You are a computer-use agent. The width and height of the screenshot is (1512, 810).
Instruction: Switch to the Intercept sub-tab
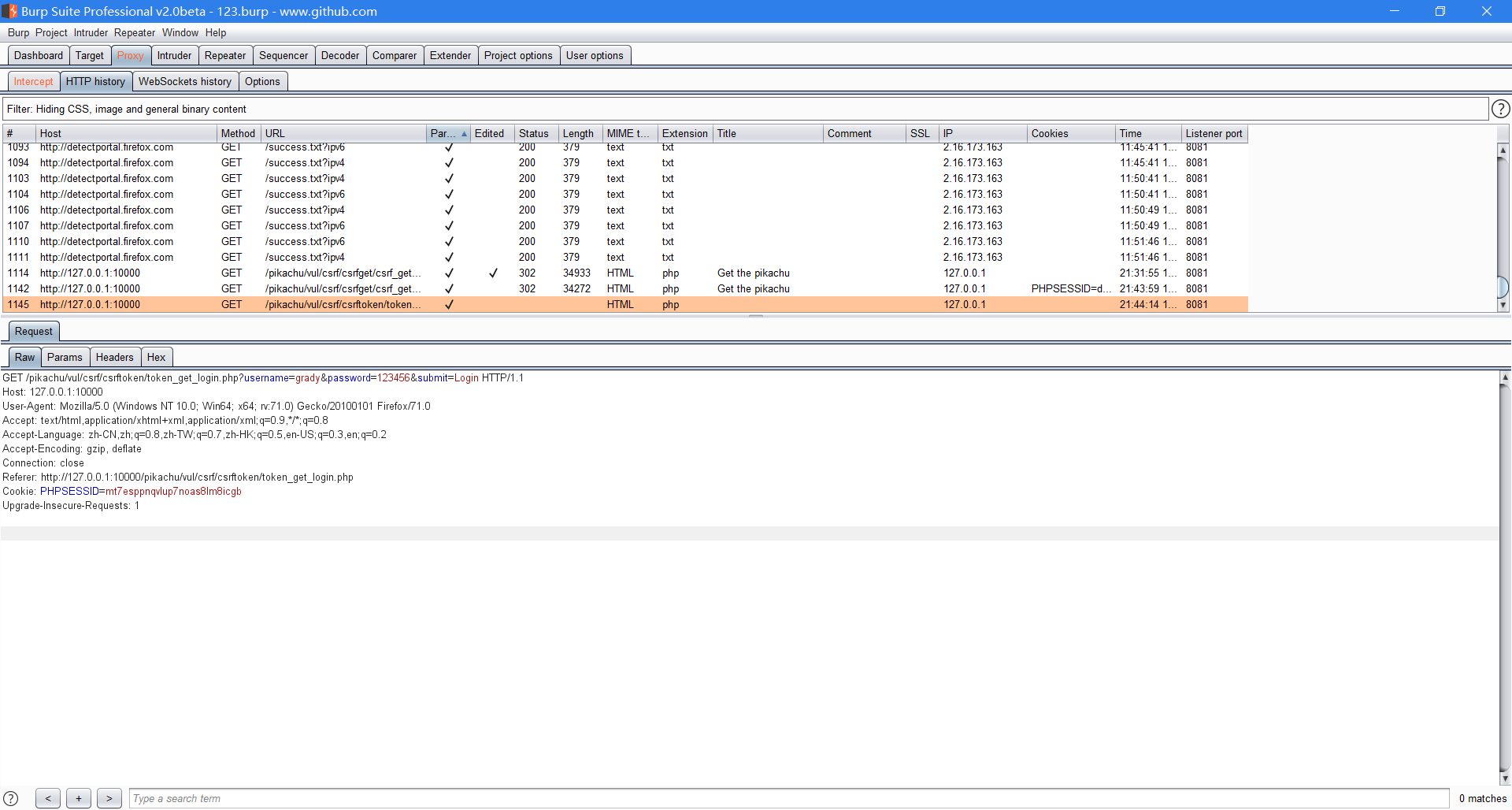tap(33, 81)
